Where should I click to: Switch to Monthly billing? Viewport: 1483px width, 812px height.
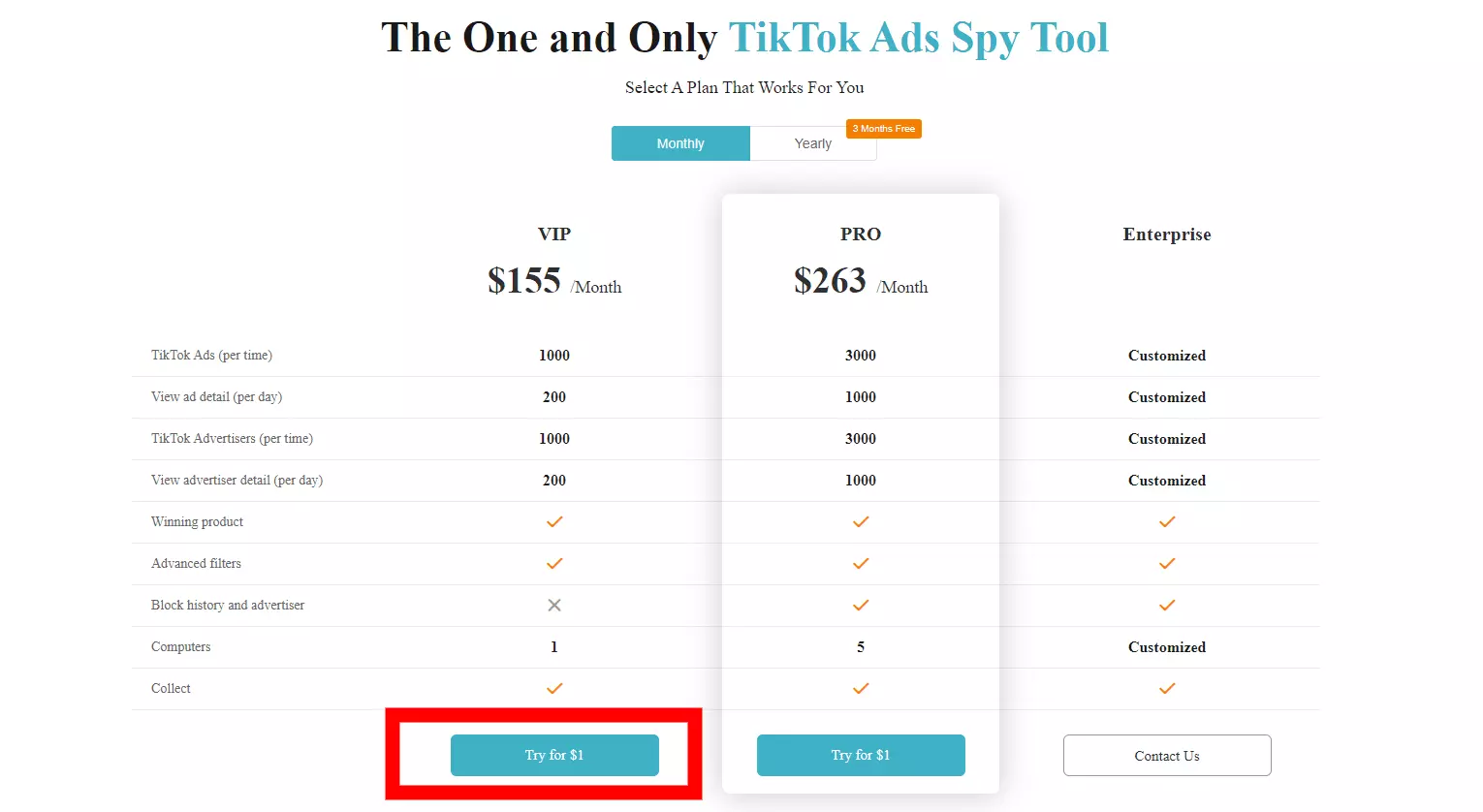(x=680, y=143)
